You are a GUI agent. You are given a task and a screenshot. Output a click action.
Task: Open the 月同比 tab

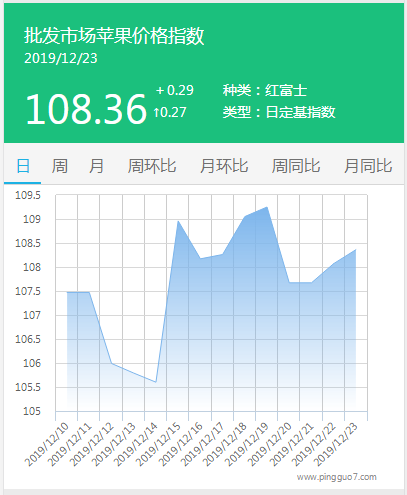368,166
